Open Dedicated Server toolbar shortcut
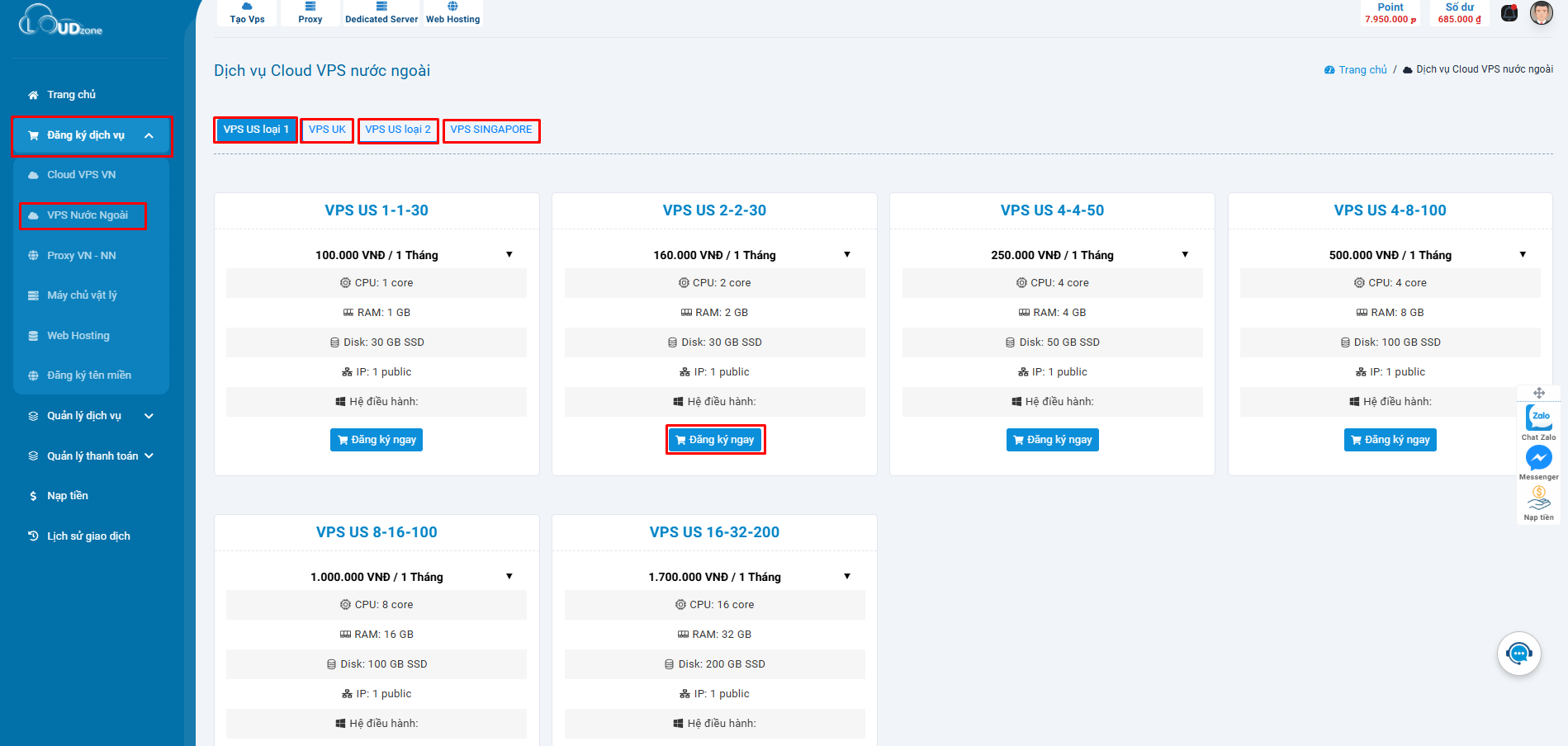Image resolution: width=1568 pixels, height=746 pixels. tap(381, 12)
